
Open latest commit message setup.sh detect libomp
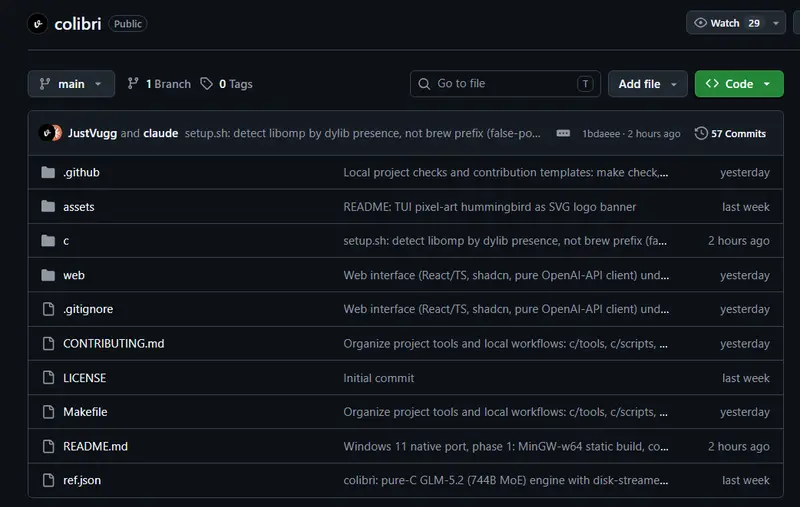(x=362, y=133)
